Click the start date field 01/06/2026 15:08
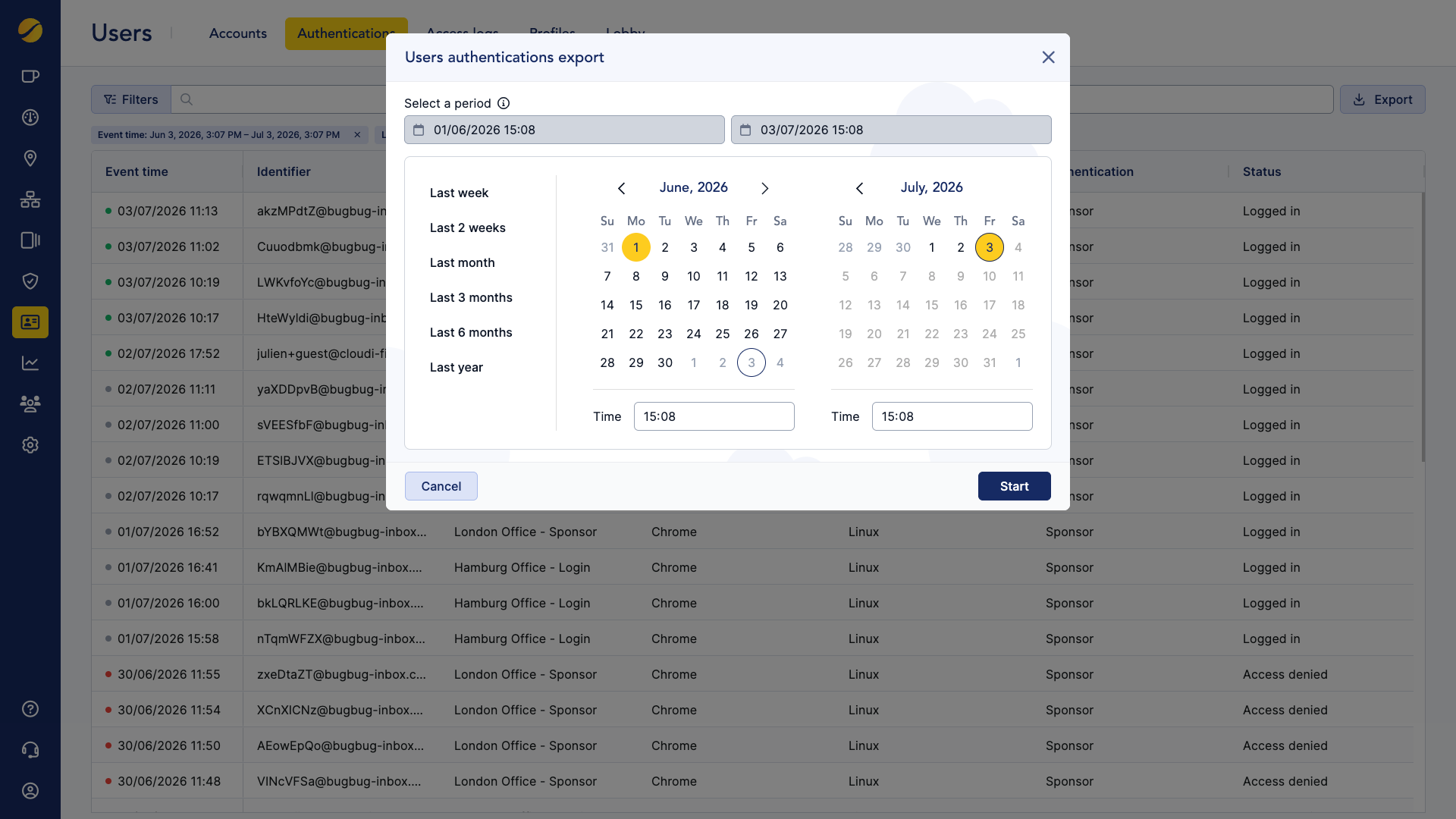The width and height of the screenshot is (1456, 819). point(564,130)
